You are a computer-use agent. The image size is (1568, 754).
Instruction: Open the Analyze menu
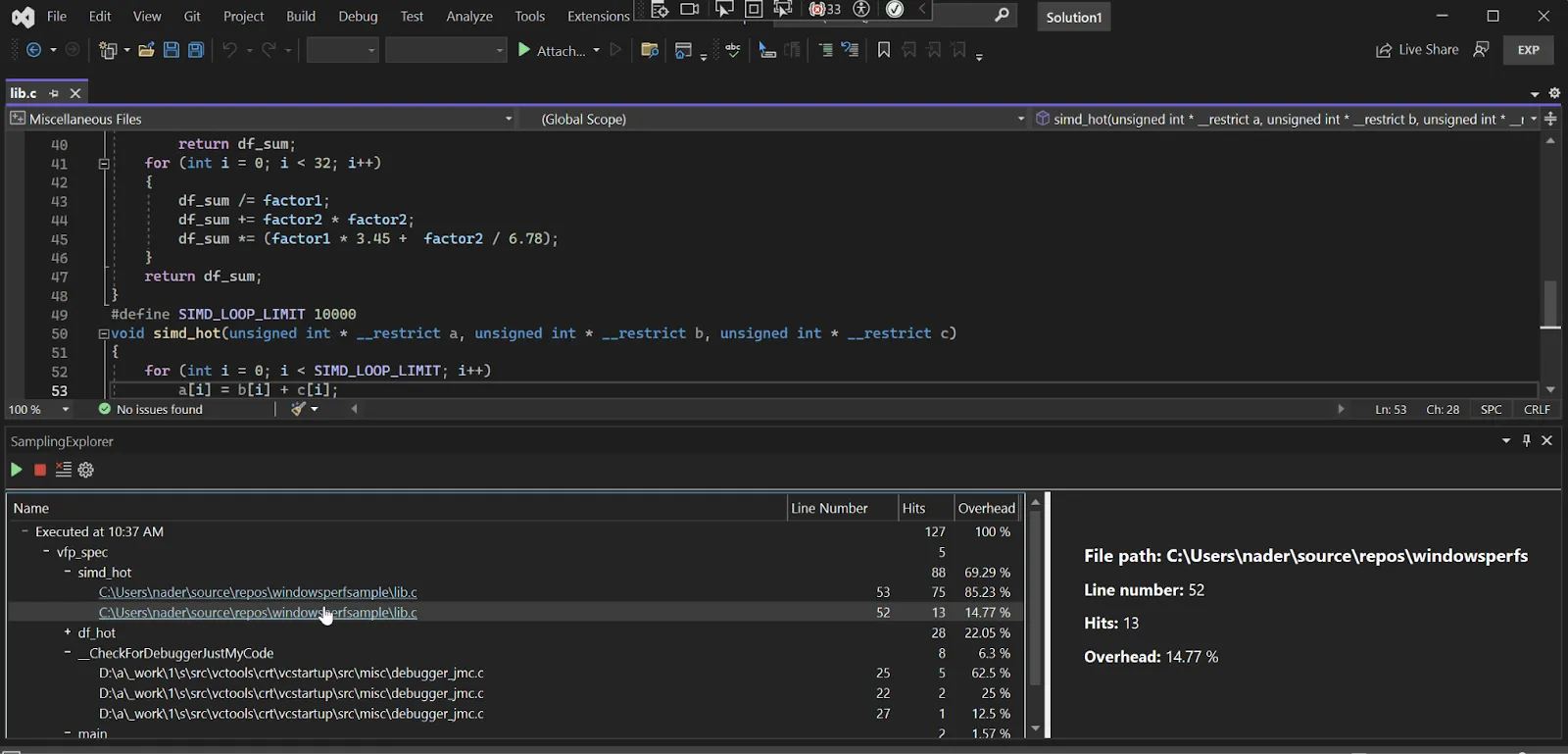click(x=469, y=17)
